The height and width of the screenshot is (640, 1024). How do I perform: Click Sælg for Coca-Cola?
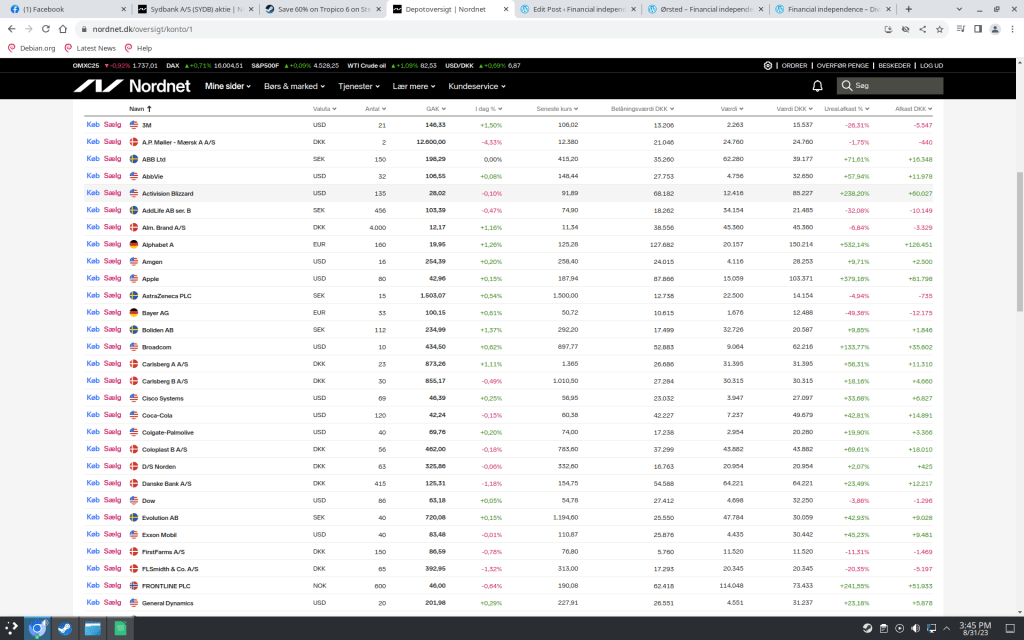click(x=112, y=415)
